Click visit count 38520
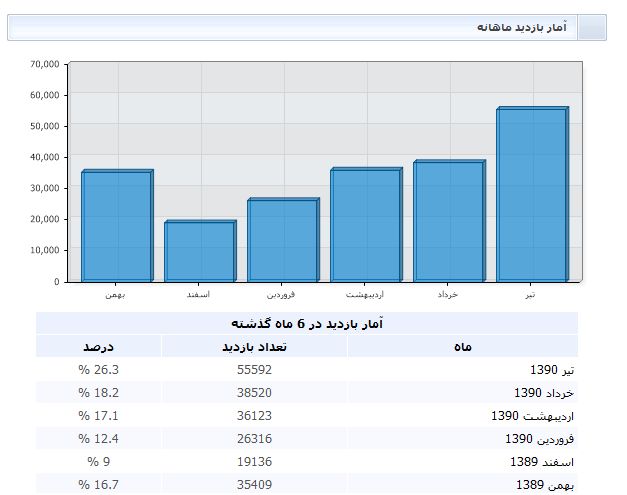The image size is (627, 495). point(254,393)
